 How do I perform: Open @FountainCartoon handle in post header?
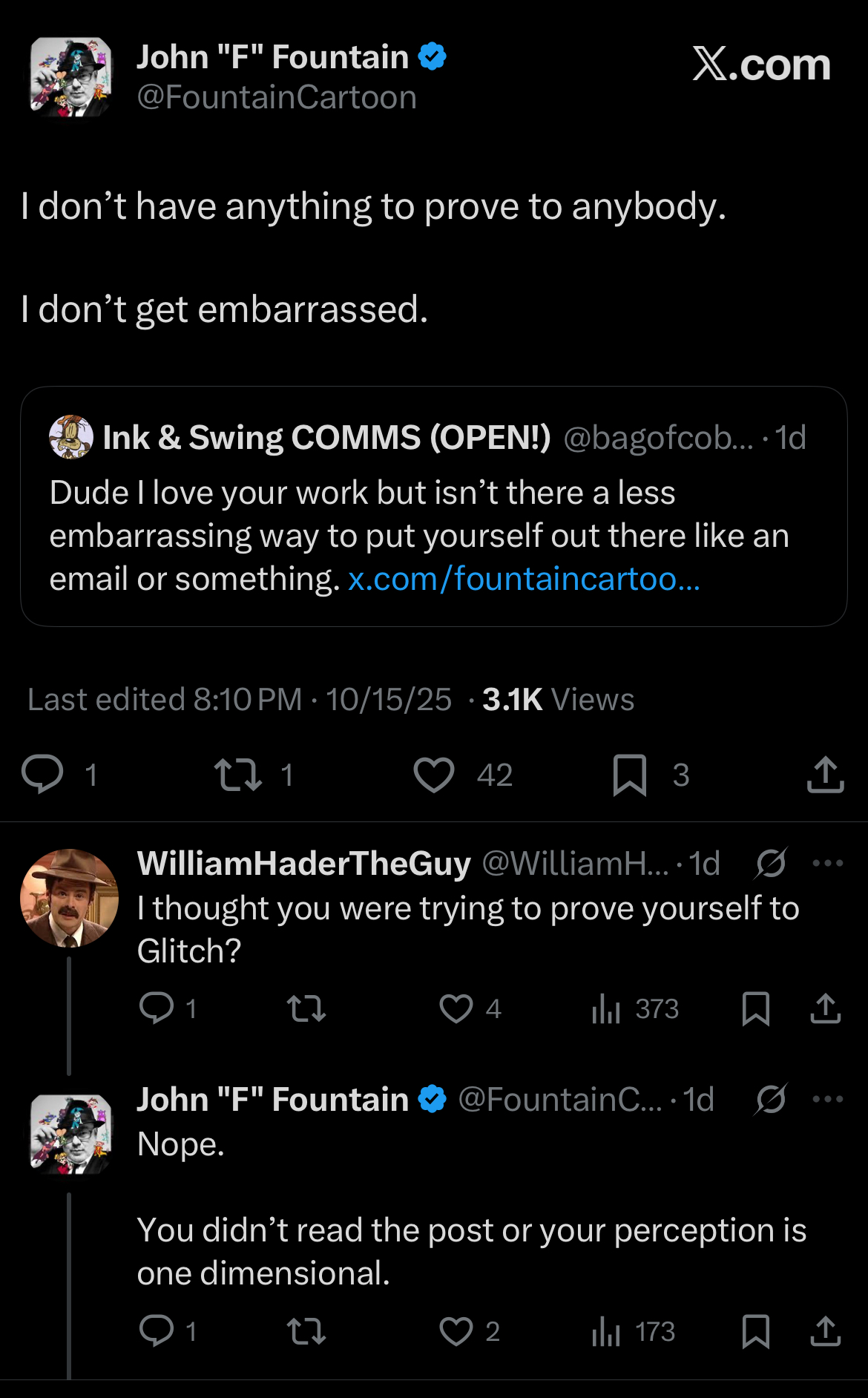[277, 97]
